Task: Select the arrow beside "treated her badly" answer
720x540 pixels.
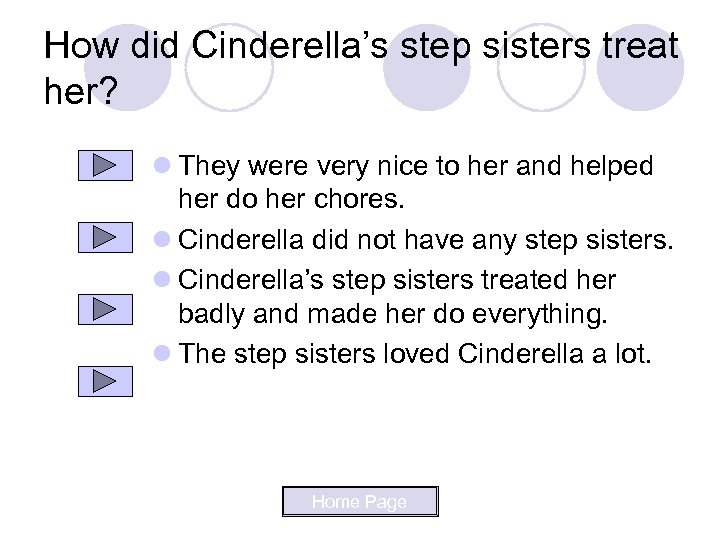Action: point(104,308)
